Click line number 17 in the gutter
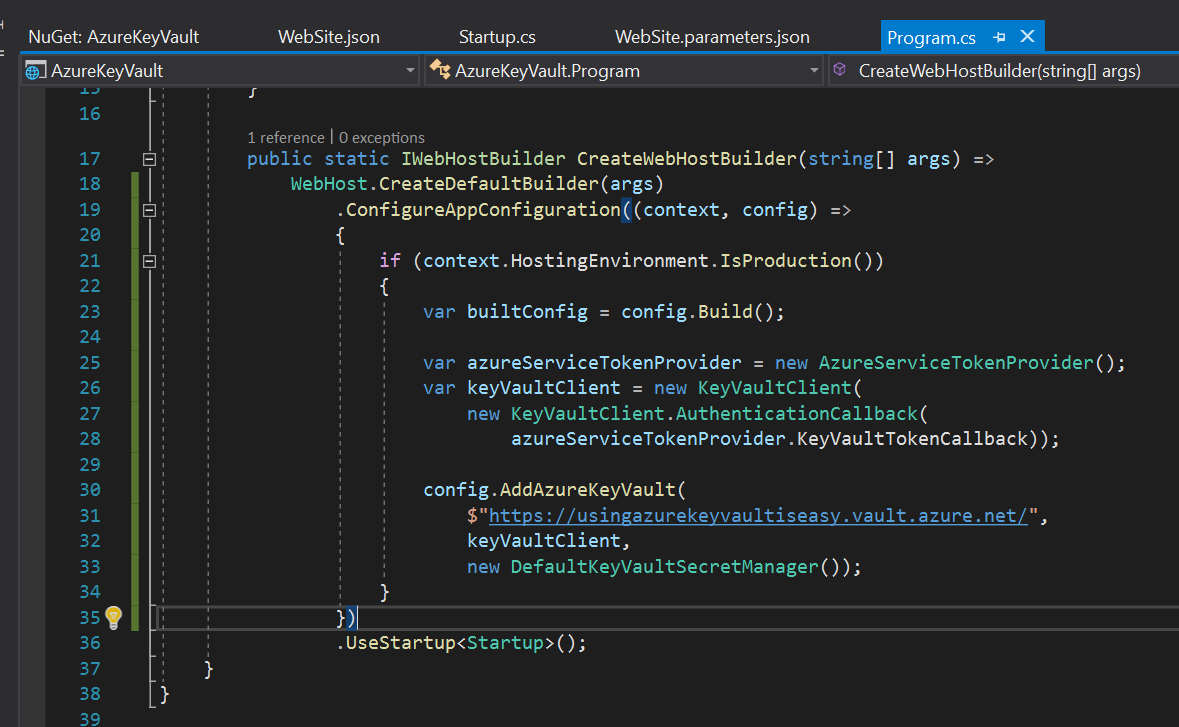 pyautogui.click(x=89, y=159)
